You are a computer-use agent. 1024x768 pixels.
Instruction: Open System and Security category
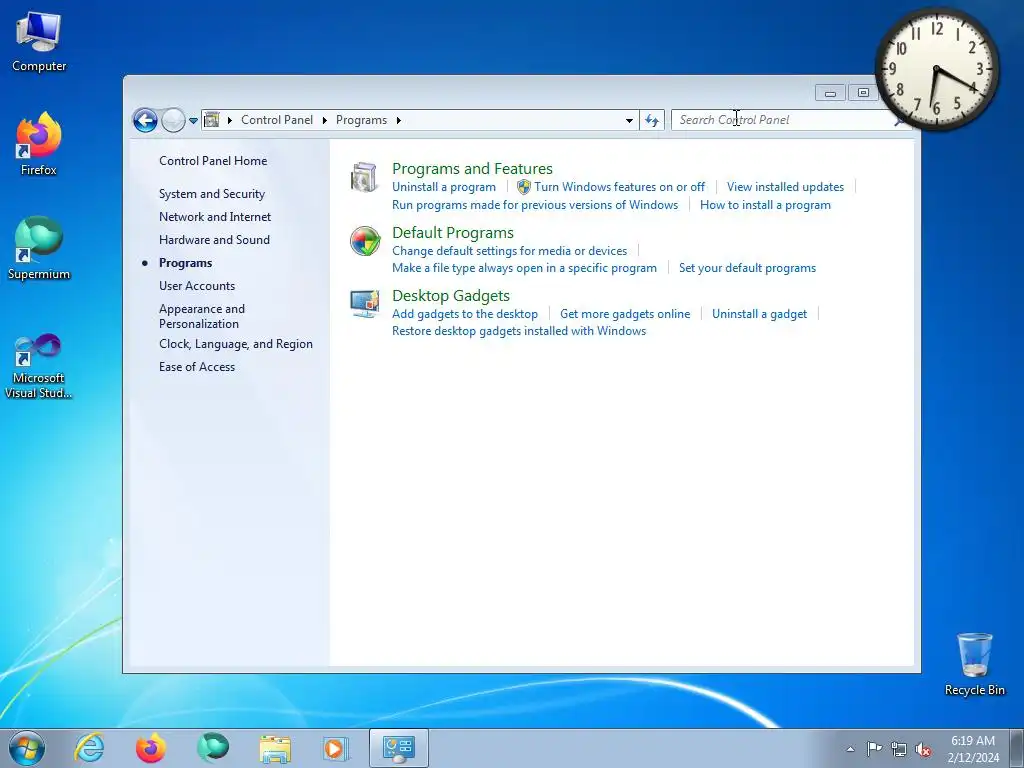[x=212, y=194]
